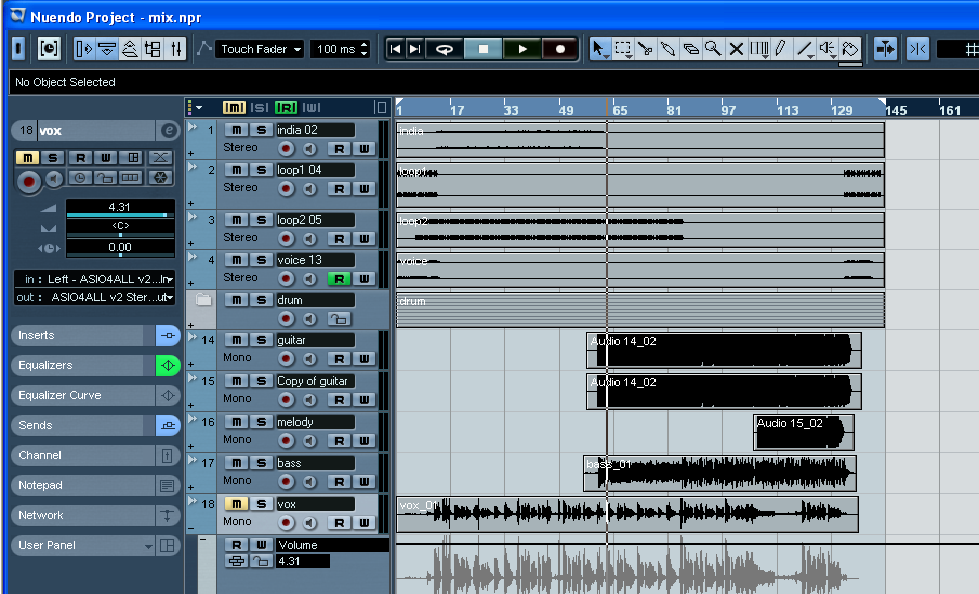Open the Notepad inspector section
The image size is (979, 594).
tap(80, 485)
